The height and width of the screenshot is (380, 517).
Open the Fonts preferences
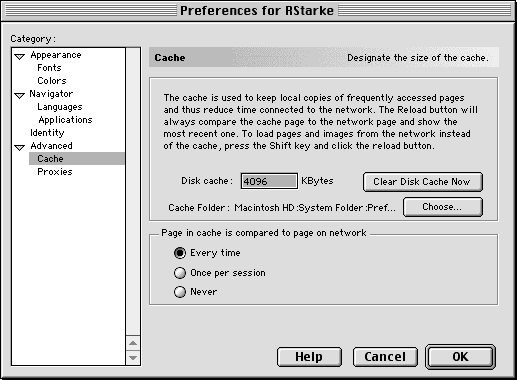coord(49,68)
